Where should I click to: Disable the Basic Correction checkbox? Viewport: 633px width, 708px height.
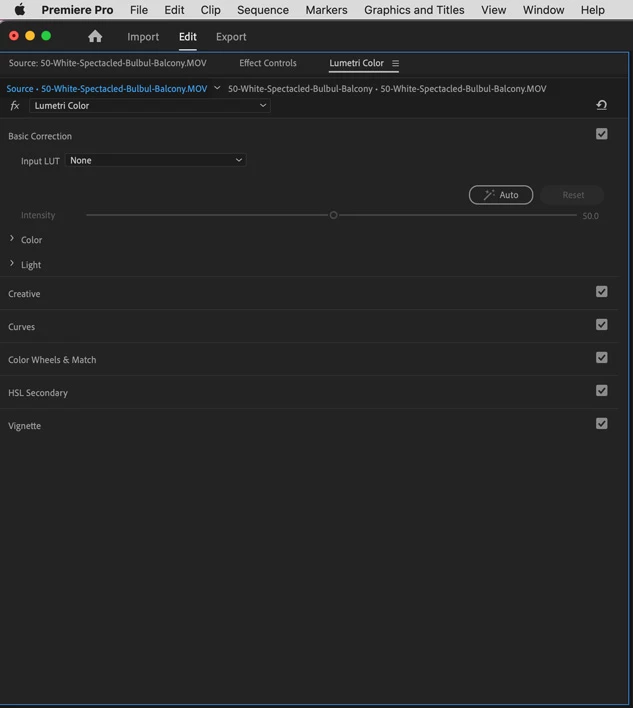click(x=601, y=134)
